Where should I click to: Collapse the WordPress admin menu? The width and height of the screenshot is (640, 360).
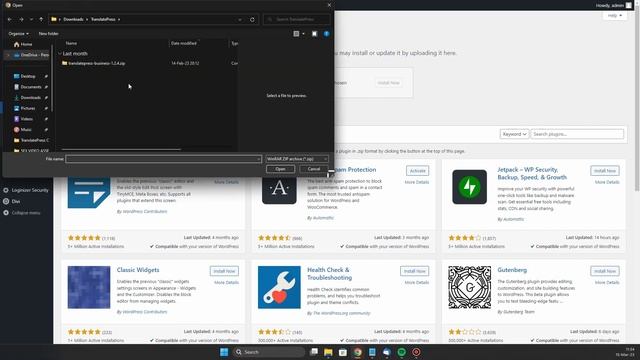pyautogui.click(x=26, y=213)
